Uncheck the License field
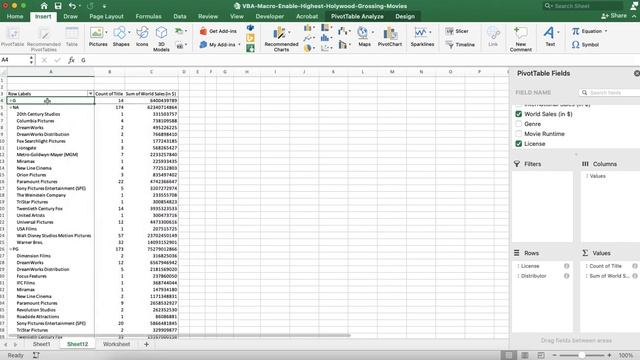The height and width of the screenshot is (360, 640). click(x=519, y=144)
